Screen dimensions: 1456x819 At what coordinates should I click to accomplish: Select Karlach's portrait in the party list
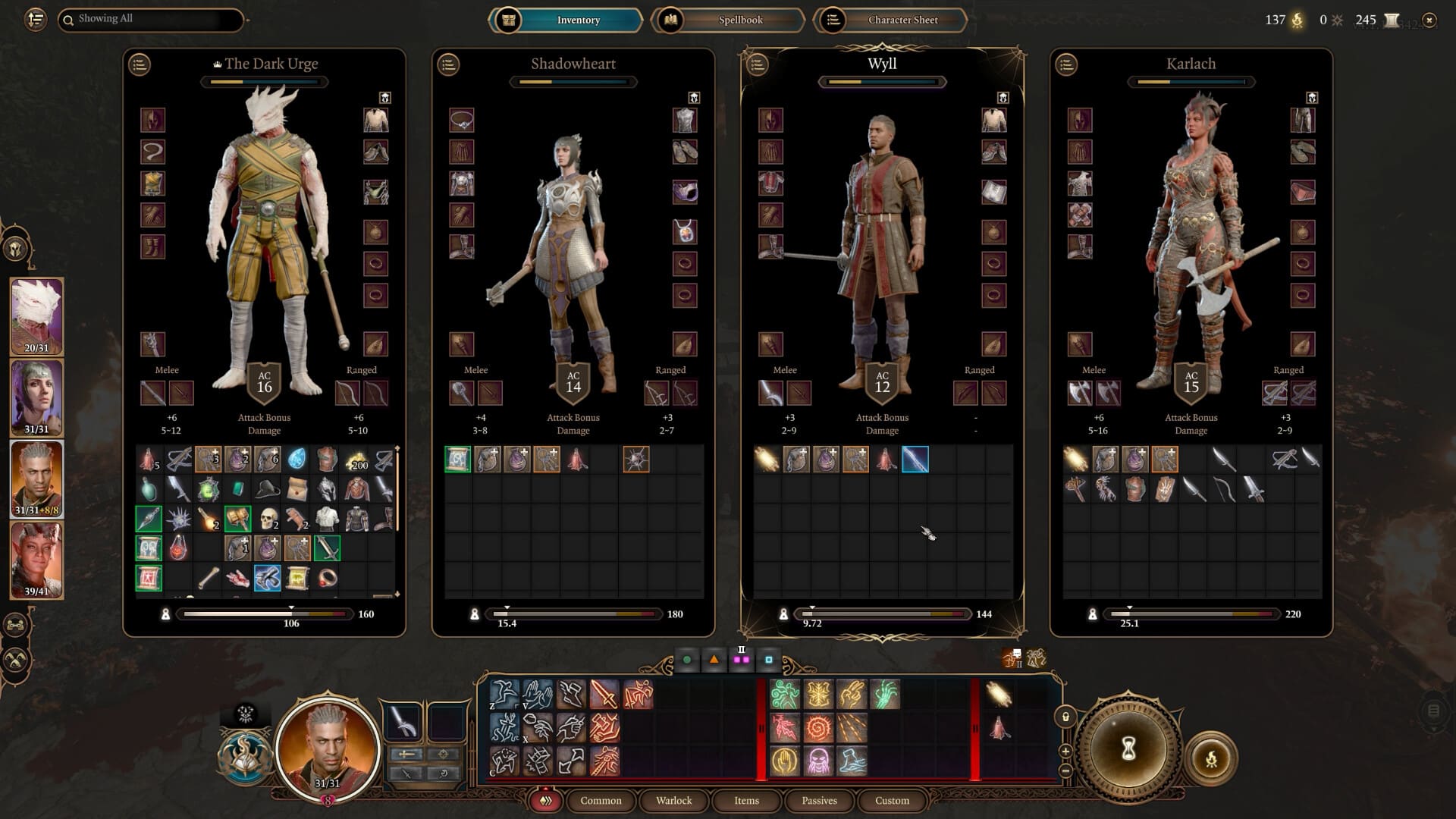tap(36, 561)
